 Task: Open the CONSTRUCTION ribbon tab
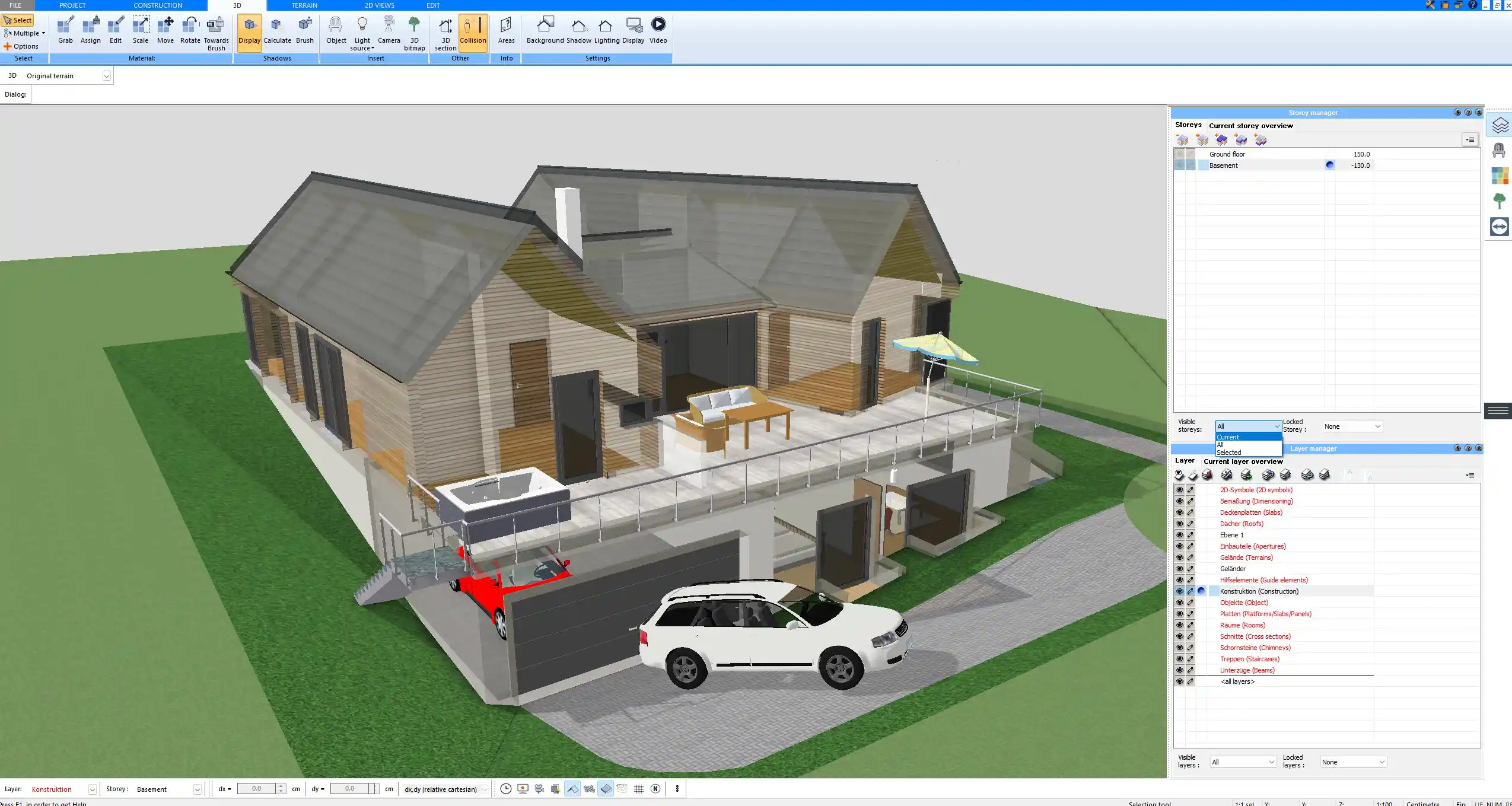(x=158, y=5)
